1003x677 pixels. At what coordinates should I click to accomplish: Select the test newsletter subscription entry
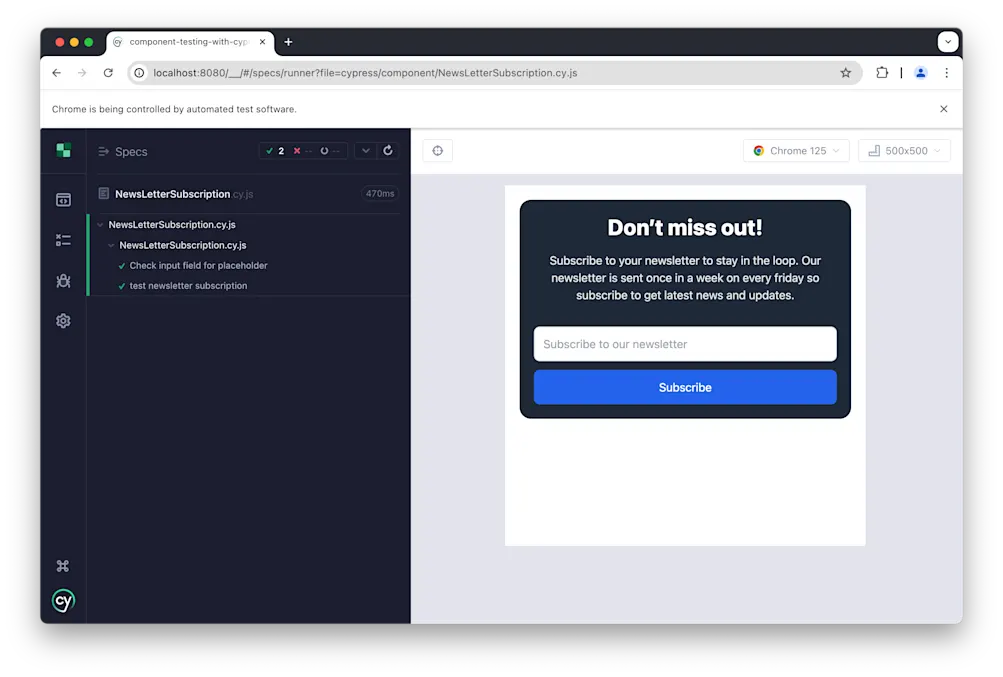pos(190,285)
